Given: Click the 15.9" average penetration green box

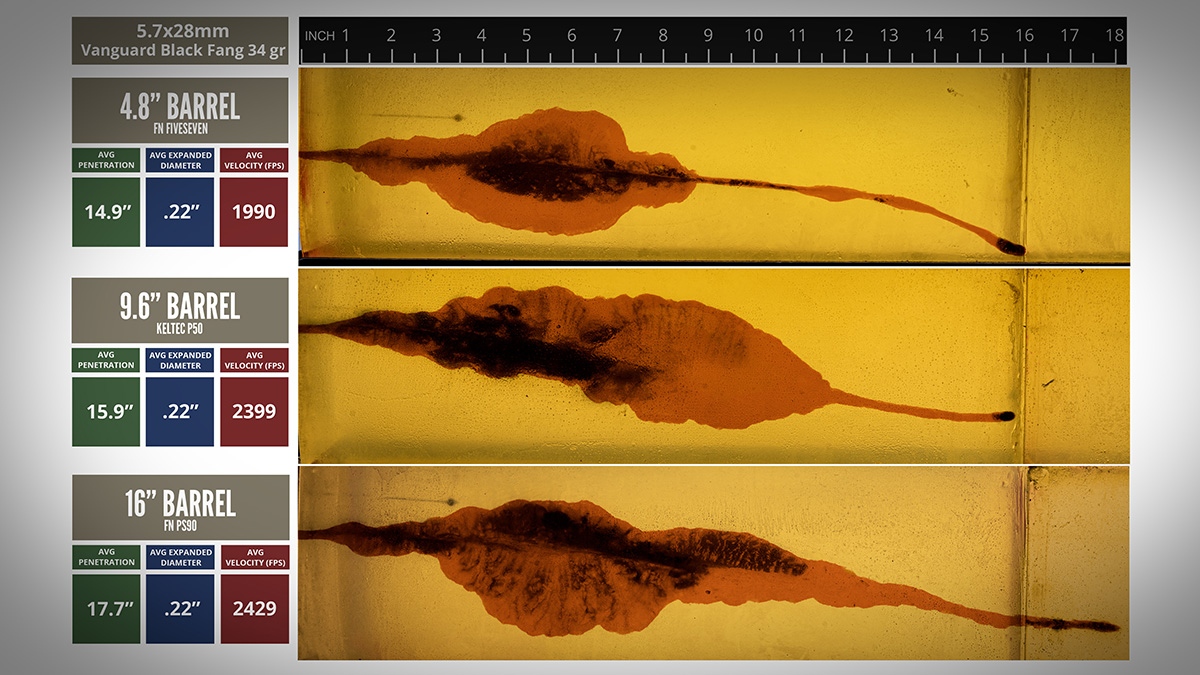Looking at the screenshot, I should point(106,411).
